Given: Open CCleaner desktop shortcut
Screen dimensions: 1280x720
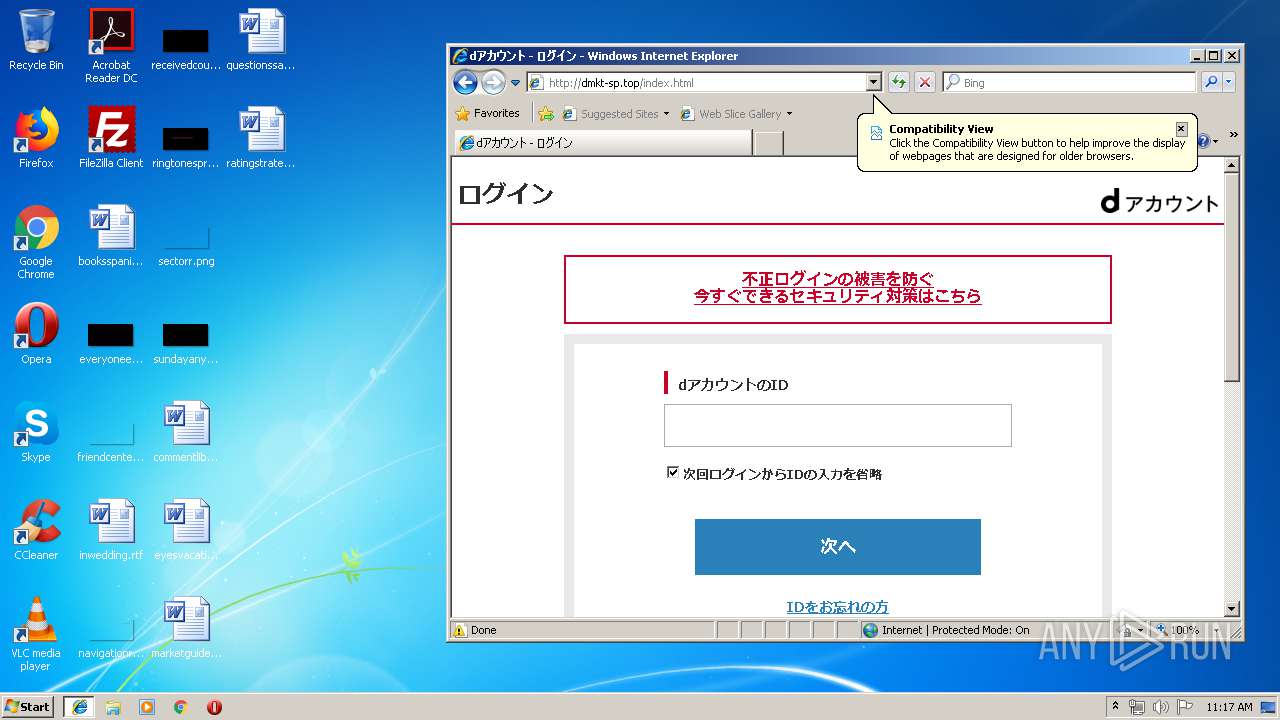Looking at the screenshot, I should (36, 530).
